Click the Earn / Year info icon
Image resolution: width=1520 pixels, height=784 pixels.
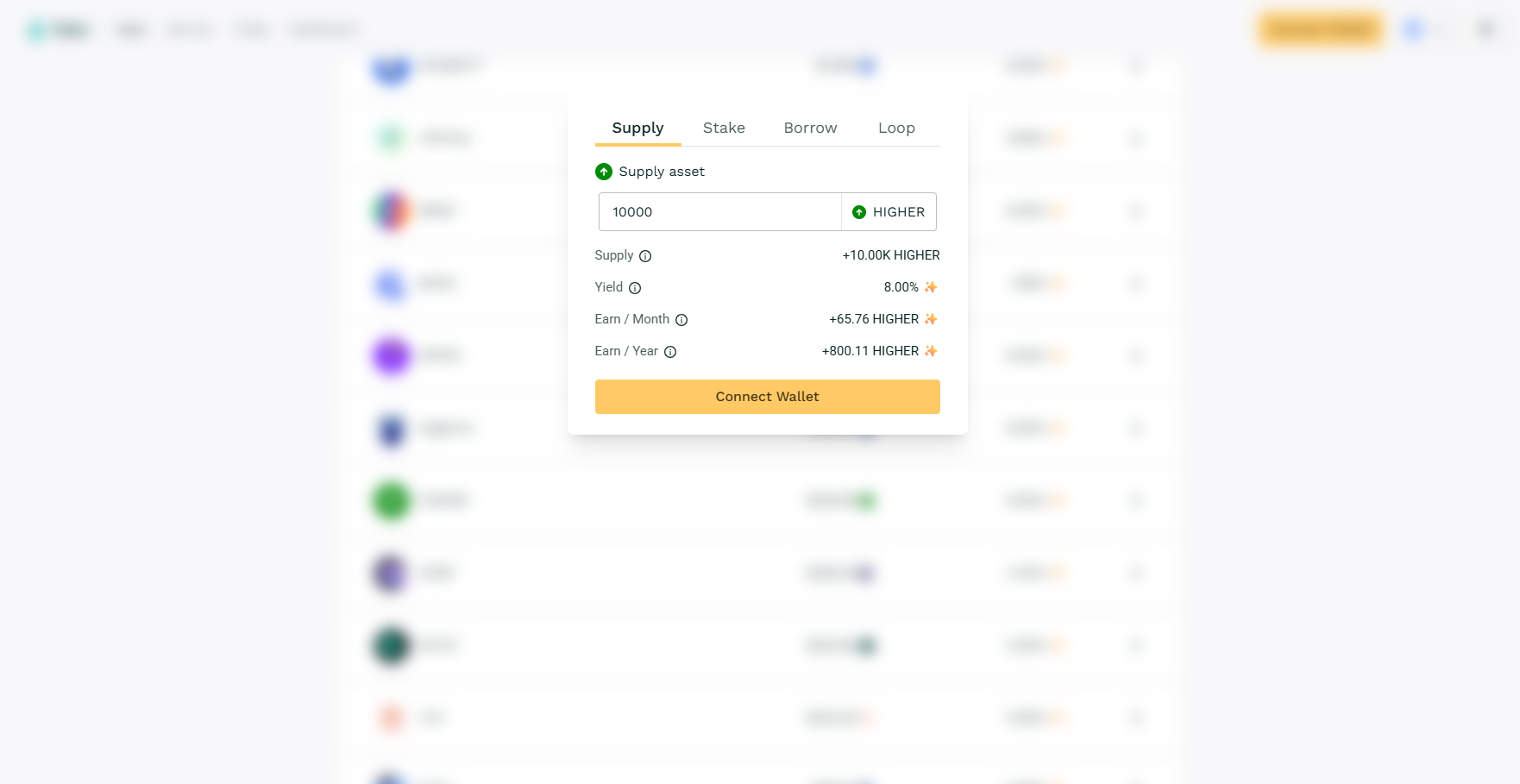pos(670,352)
